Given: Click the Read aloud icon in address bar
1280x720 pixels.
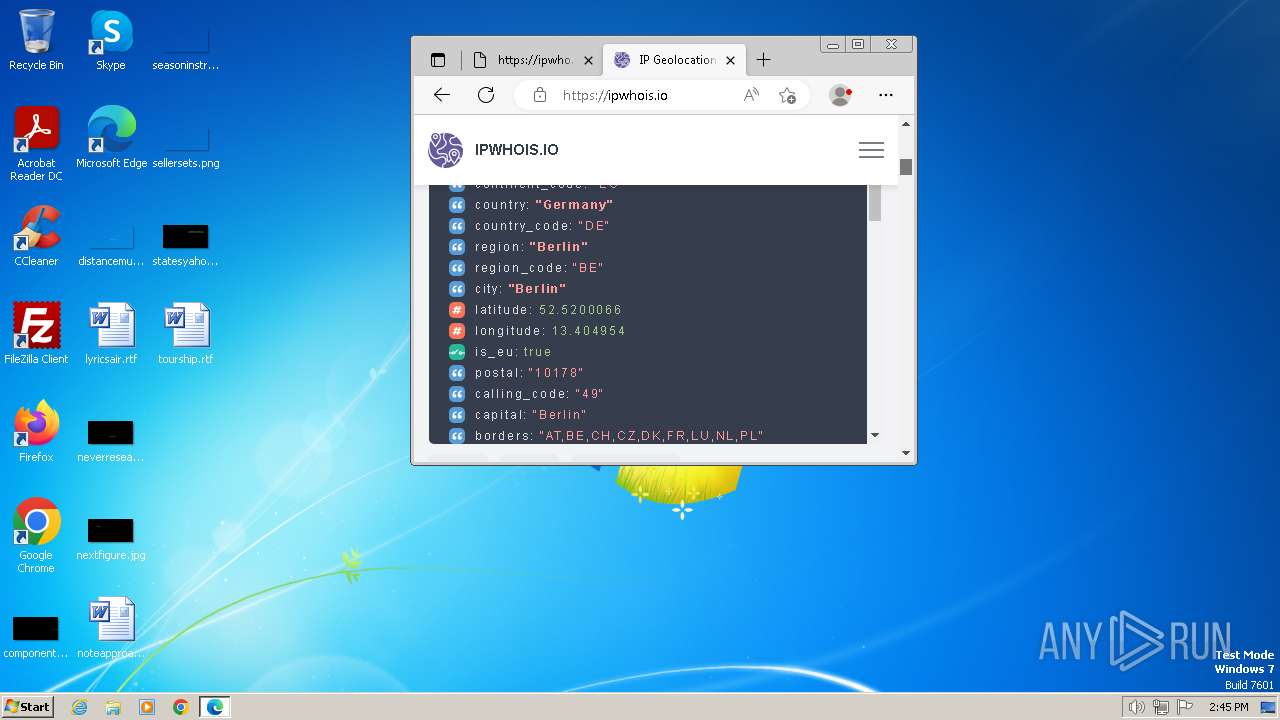Looking at the screenshot, I should [x=751, y=95].
